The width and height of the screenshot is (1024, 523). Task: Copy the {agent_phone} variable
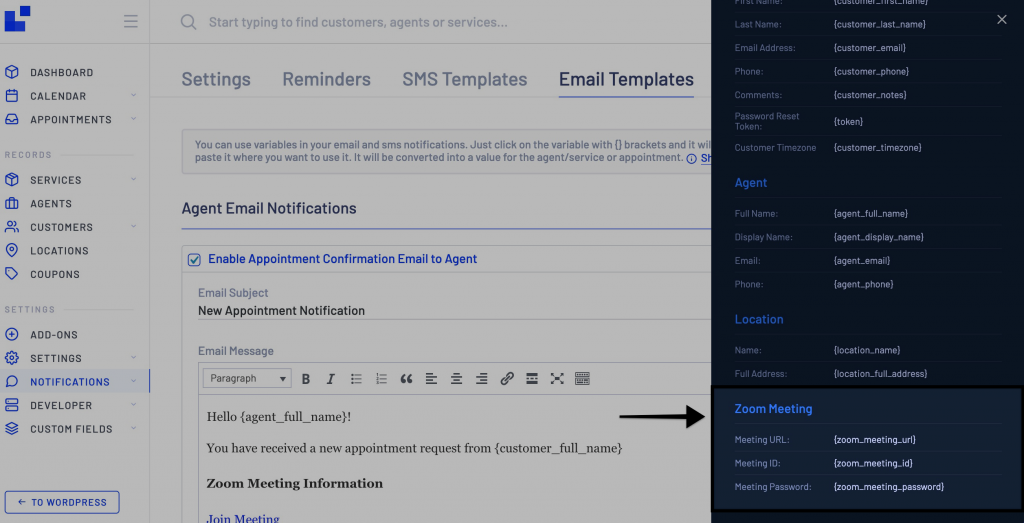[863, 284]
